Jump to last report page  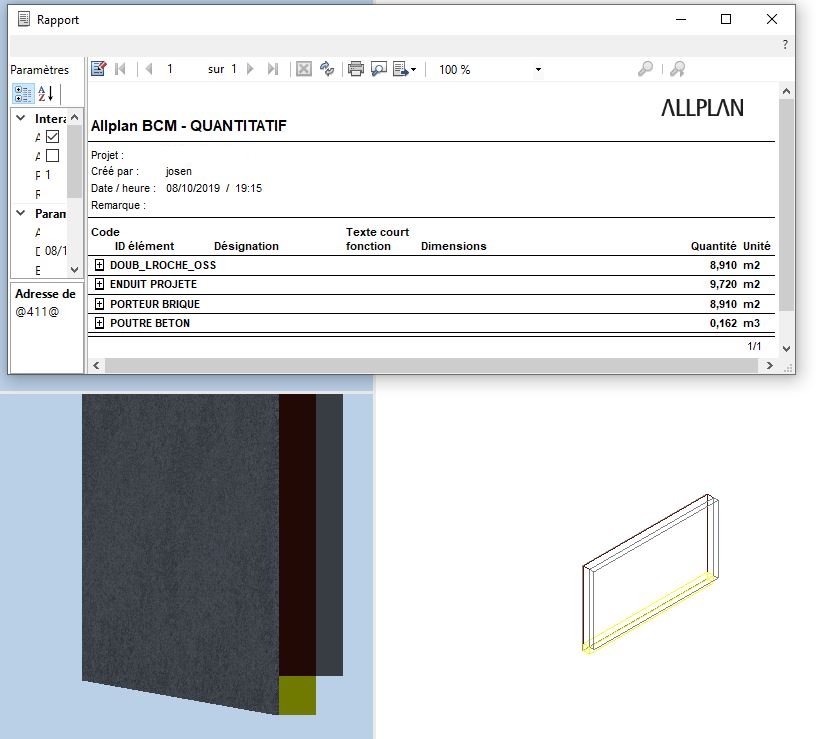click(273, 69)
